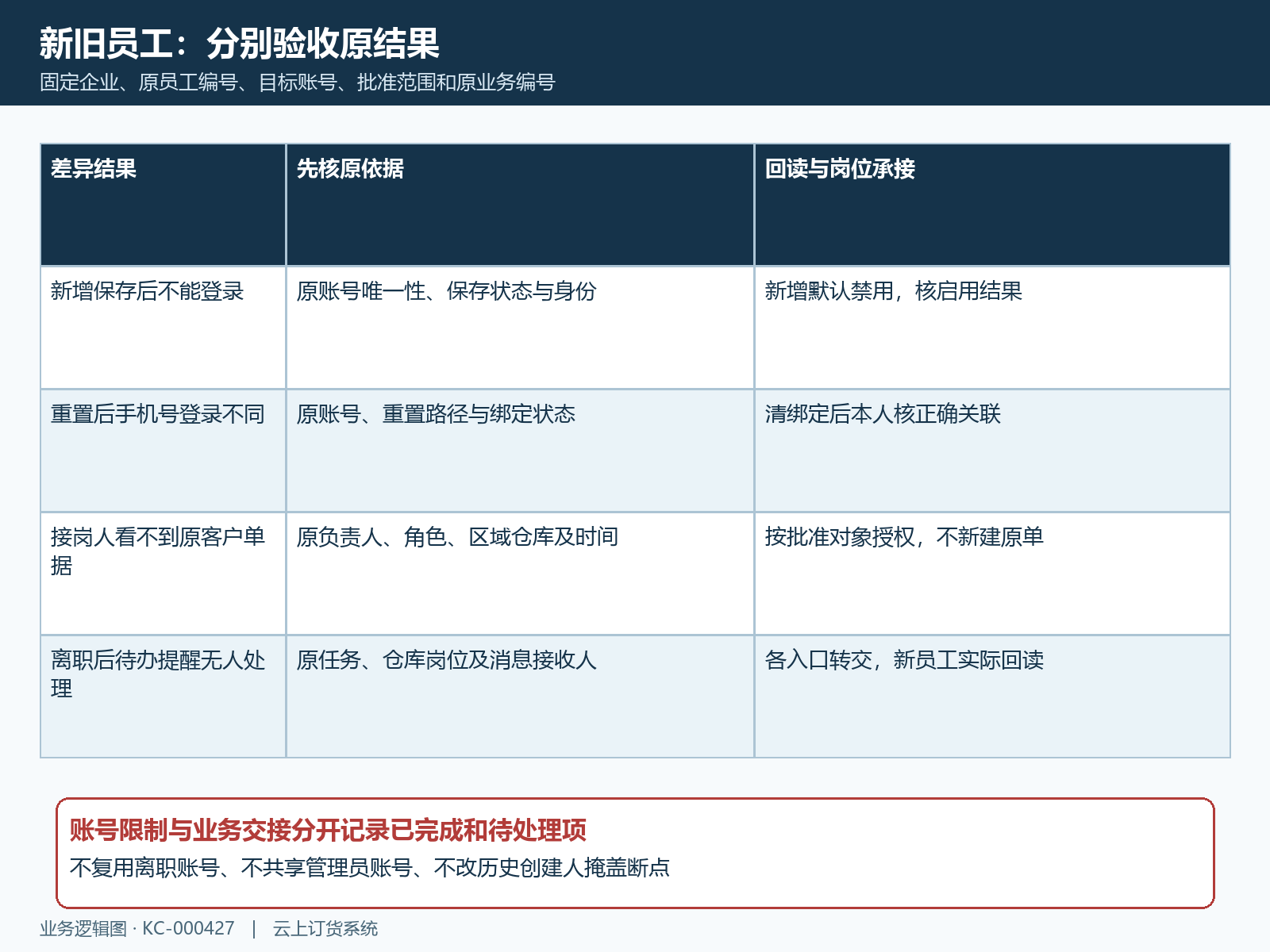Select the subtitle starting 固定企业、原员工编号
1270x952 pixels.
click(298, 83)
